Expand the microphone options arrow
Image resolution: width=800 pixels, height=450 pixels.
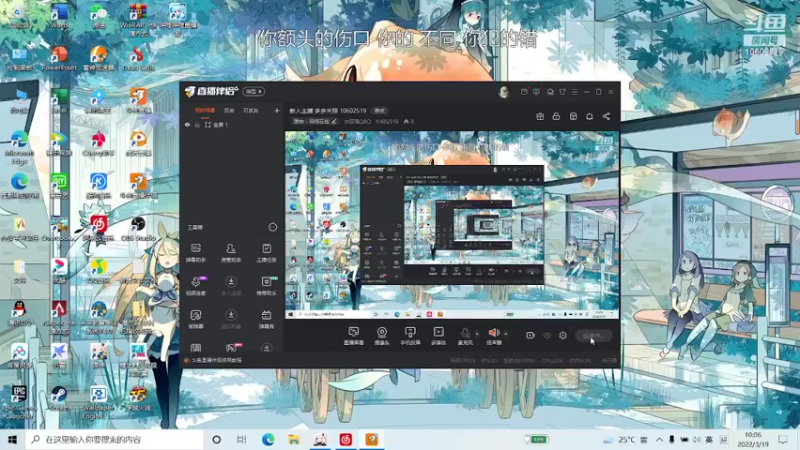coord(478,334)
